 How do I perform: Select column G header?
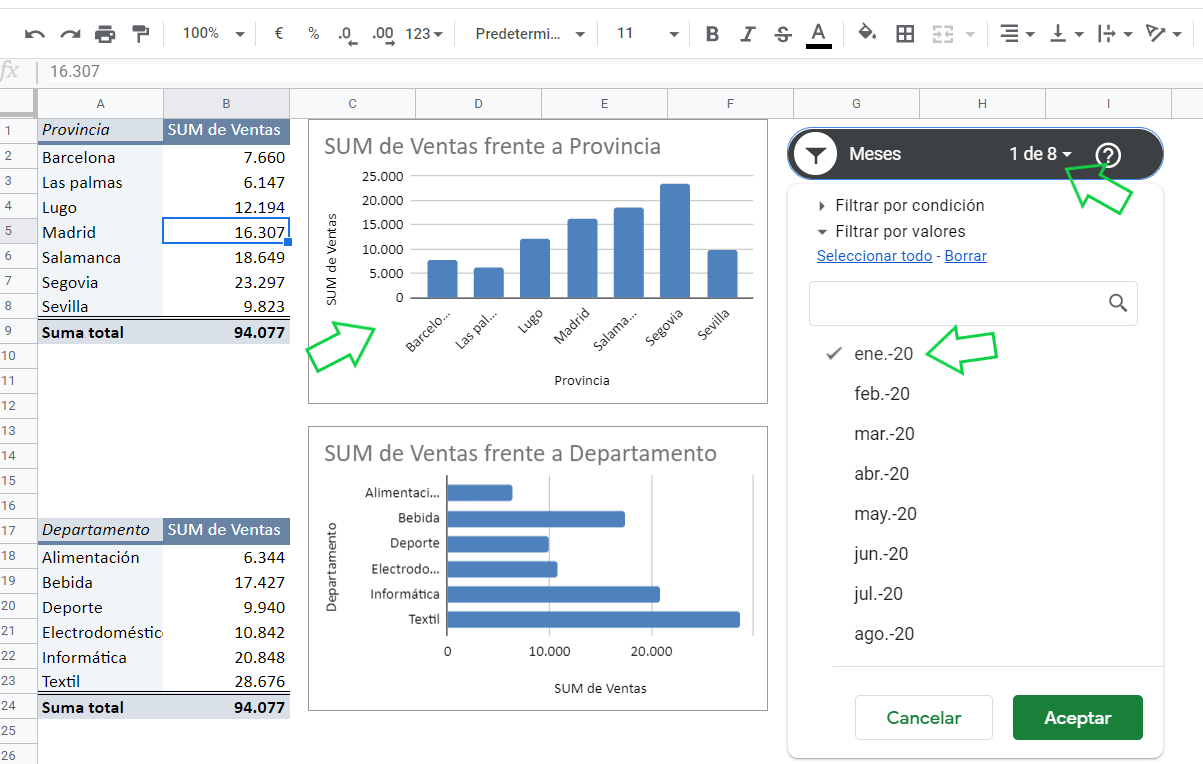(856, 104)
